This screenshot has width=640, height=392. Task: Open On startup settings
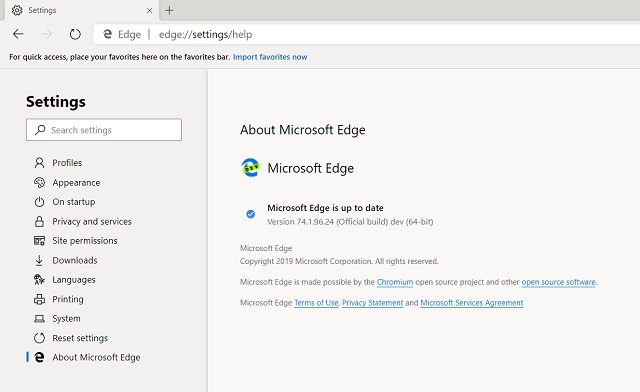point(73,202)
